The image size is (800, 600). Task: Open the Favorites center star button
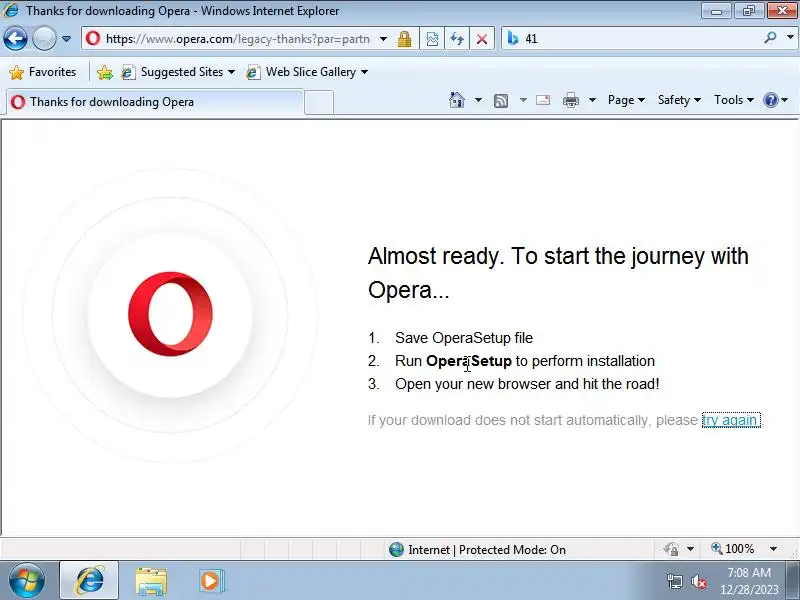coord(42,72)
